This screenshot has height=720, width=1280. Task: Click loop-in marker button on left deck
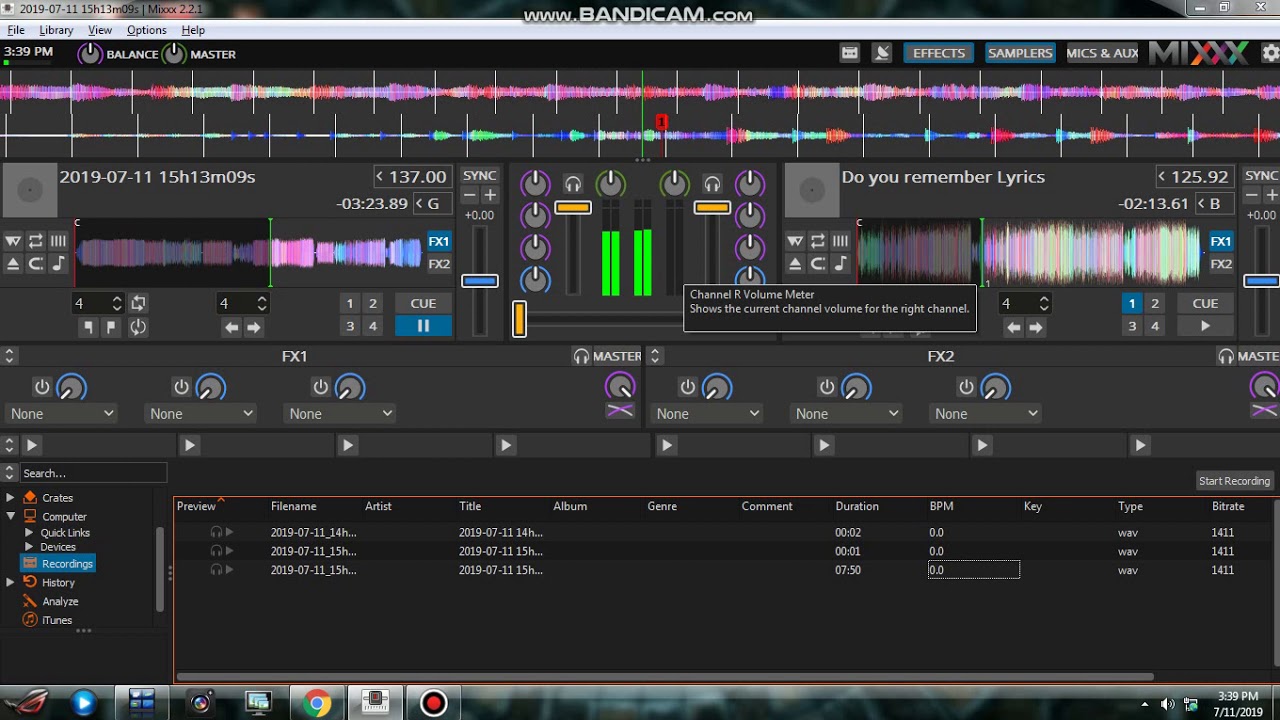point(88,327)
